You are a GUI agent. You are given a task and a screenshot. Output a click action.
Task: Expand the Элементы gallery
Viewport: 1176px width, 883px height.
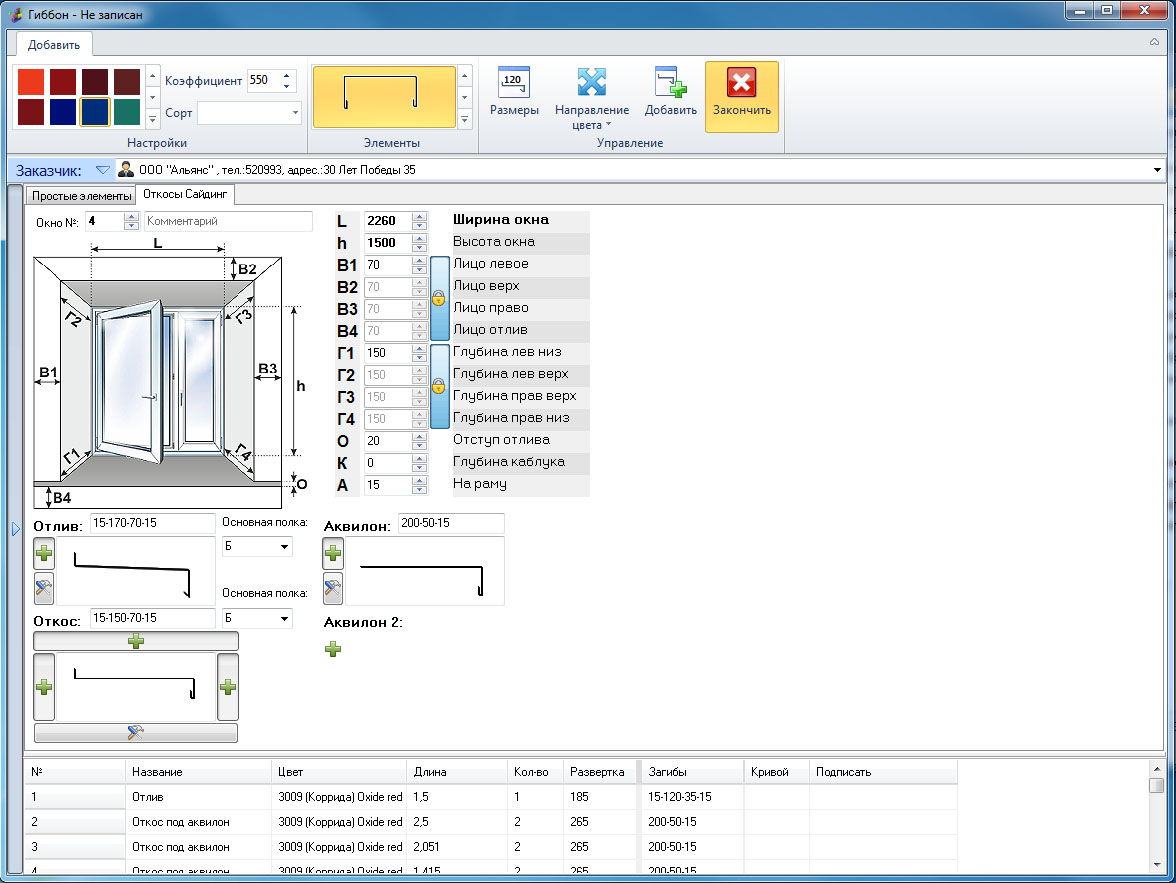pyautogui.click(x=464, y=119)
